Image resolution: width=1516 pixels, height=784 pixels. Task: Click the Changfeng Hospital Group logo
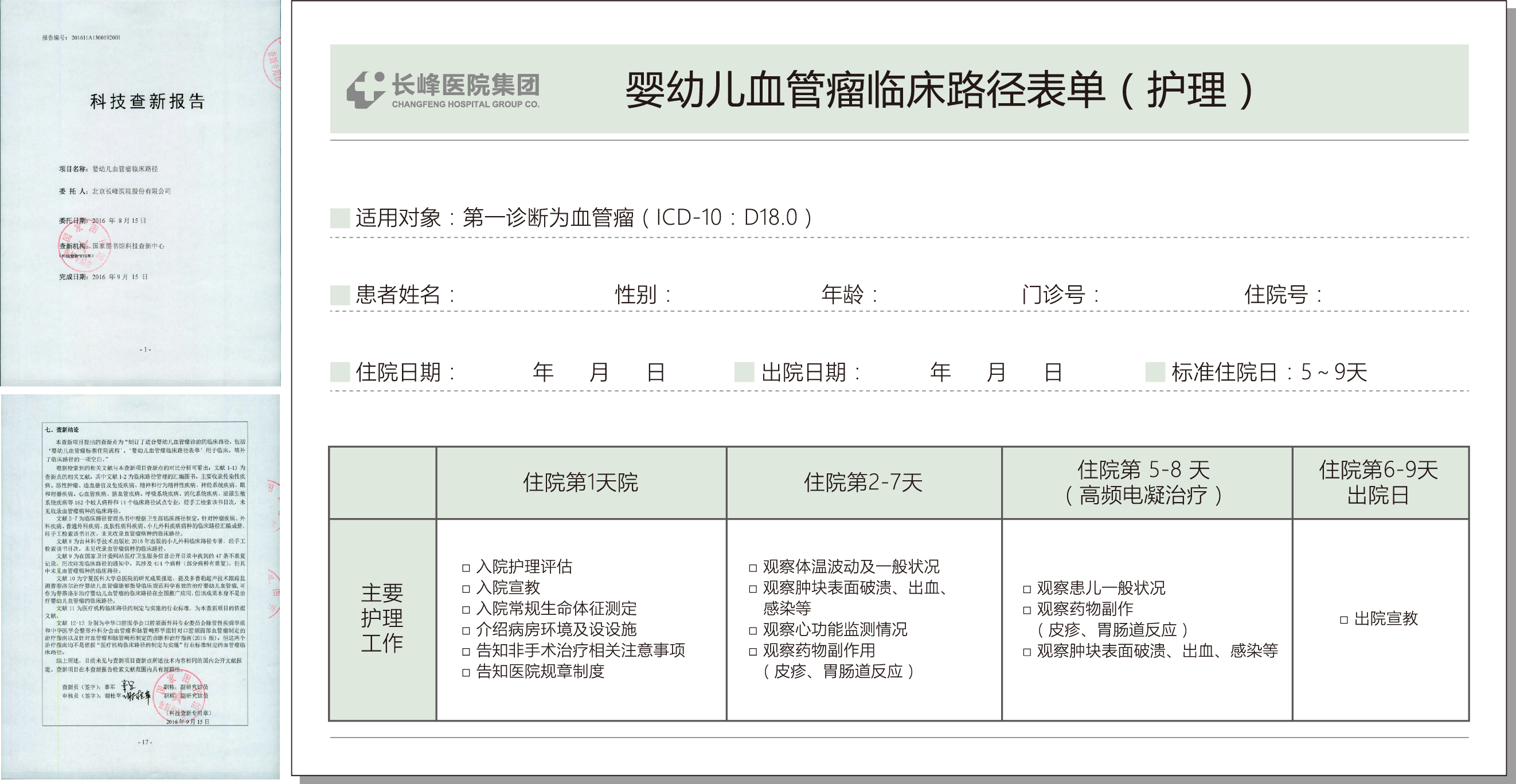coord(443,90)
